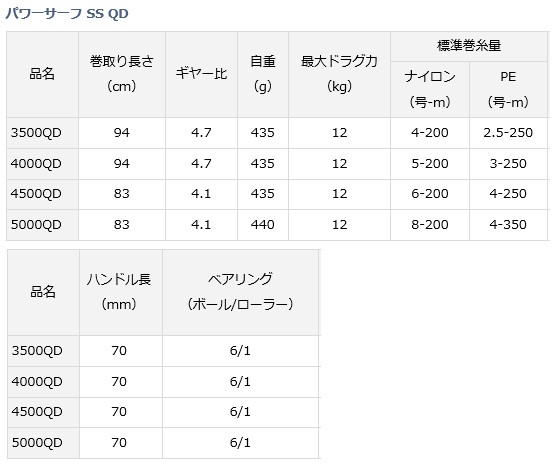The width and height of the screenshot is (554, 467).
Task: Click the ギヤー比 column header
Action: [201, 74]
